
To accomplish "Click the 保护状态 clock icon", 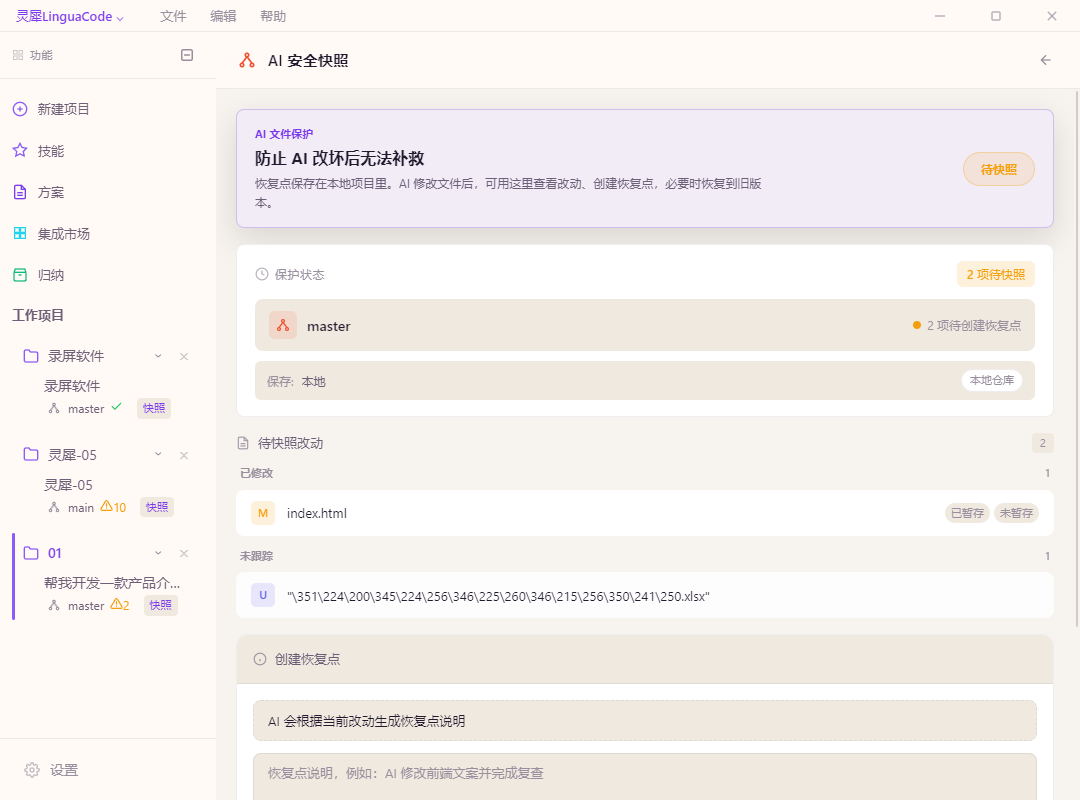I will pyautogui.click(x=262, y=274).
